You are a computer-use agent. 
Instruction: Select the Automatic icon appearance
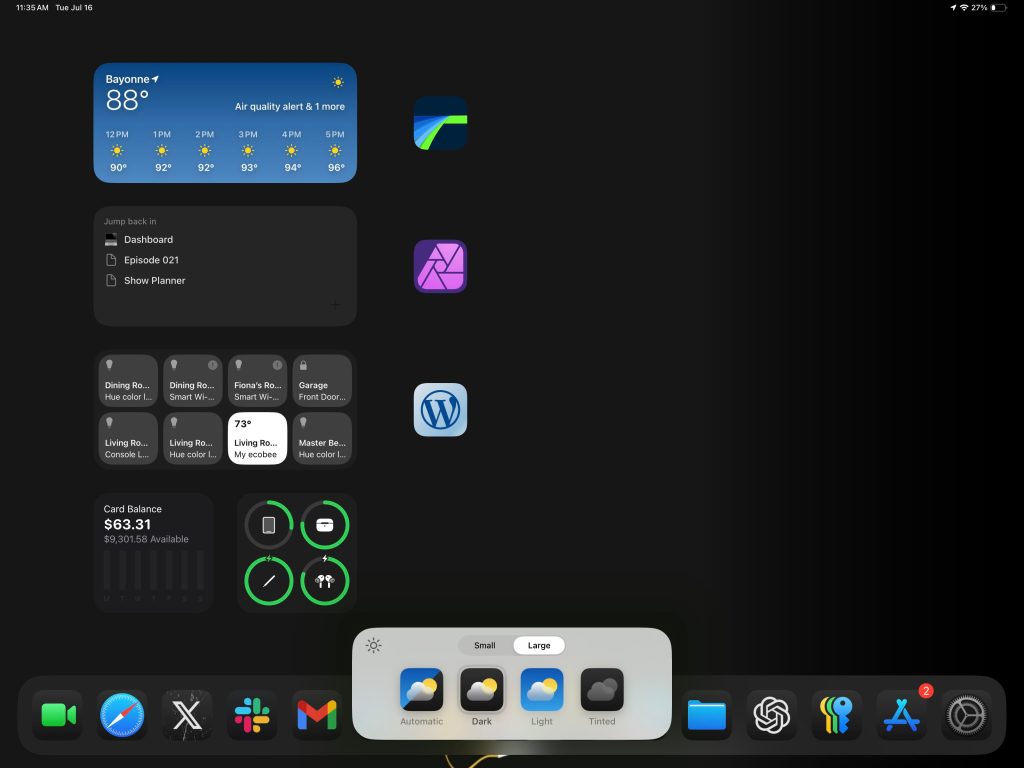[421, 696]
